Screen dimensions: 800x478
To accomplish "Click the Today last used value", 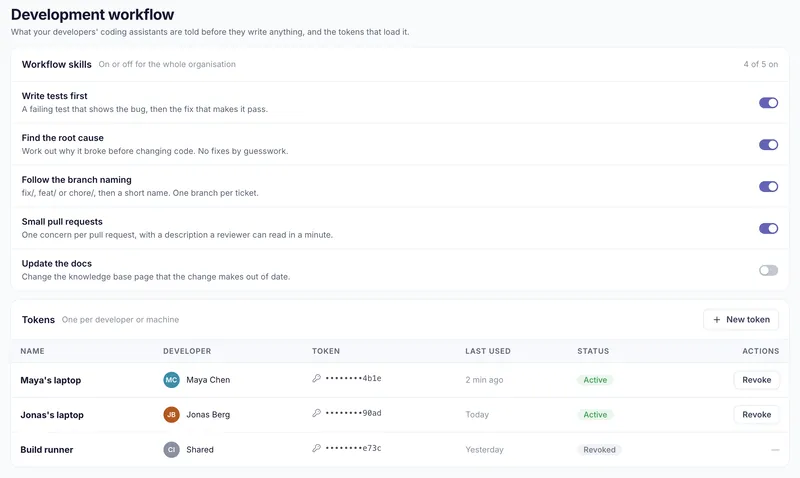I will coord(477,415).
